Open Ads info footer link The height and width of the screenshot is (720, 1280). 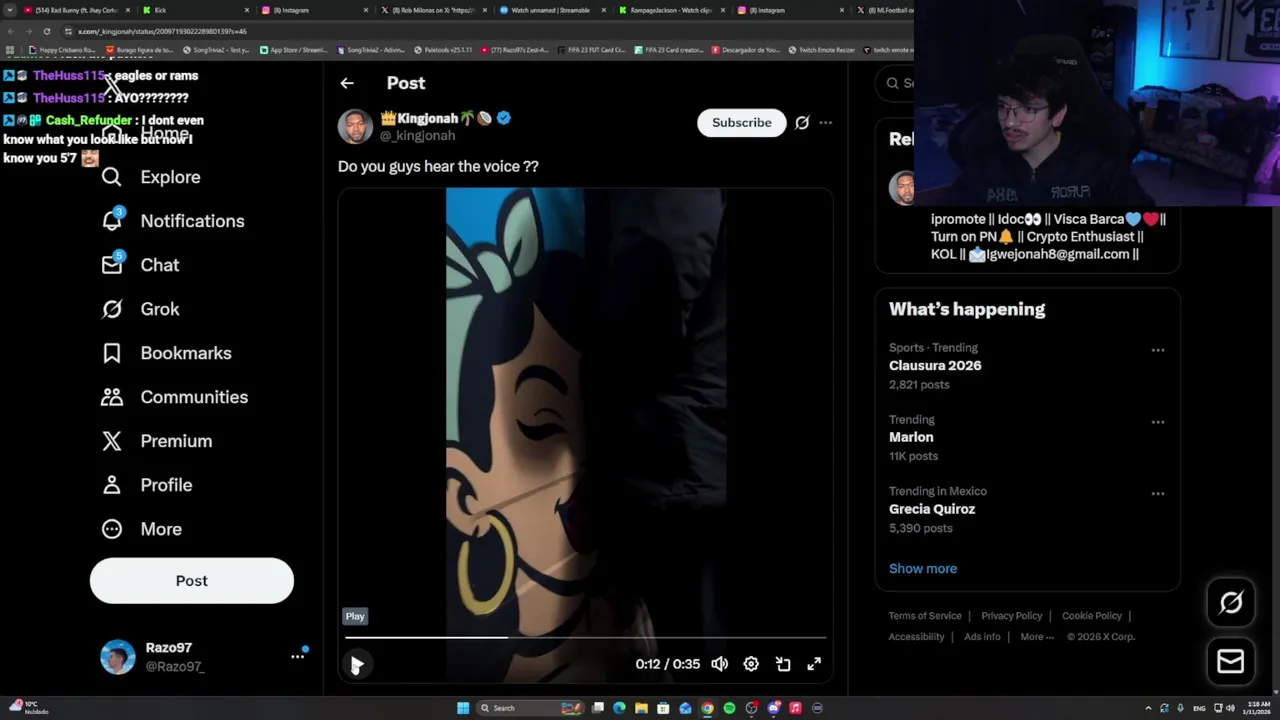point(982,637)
